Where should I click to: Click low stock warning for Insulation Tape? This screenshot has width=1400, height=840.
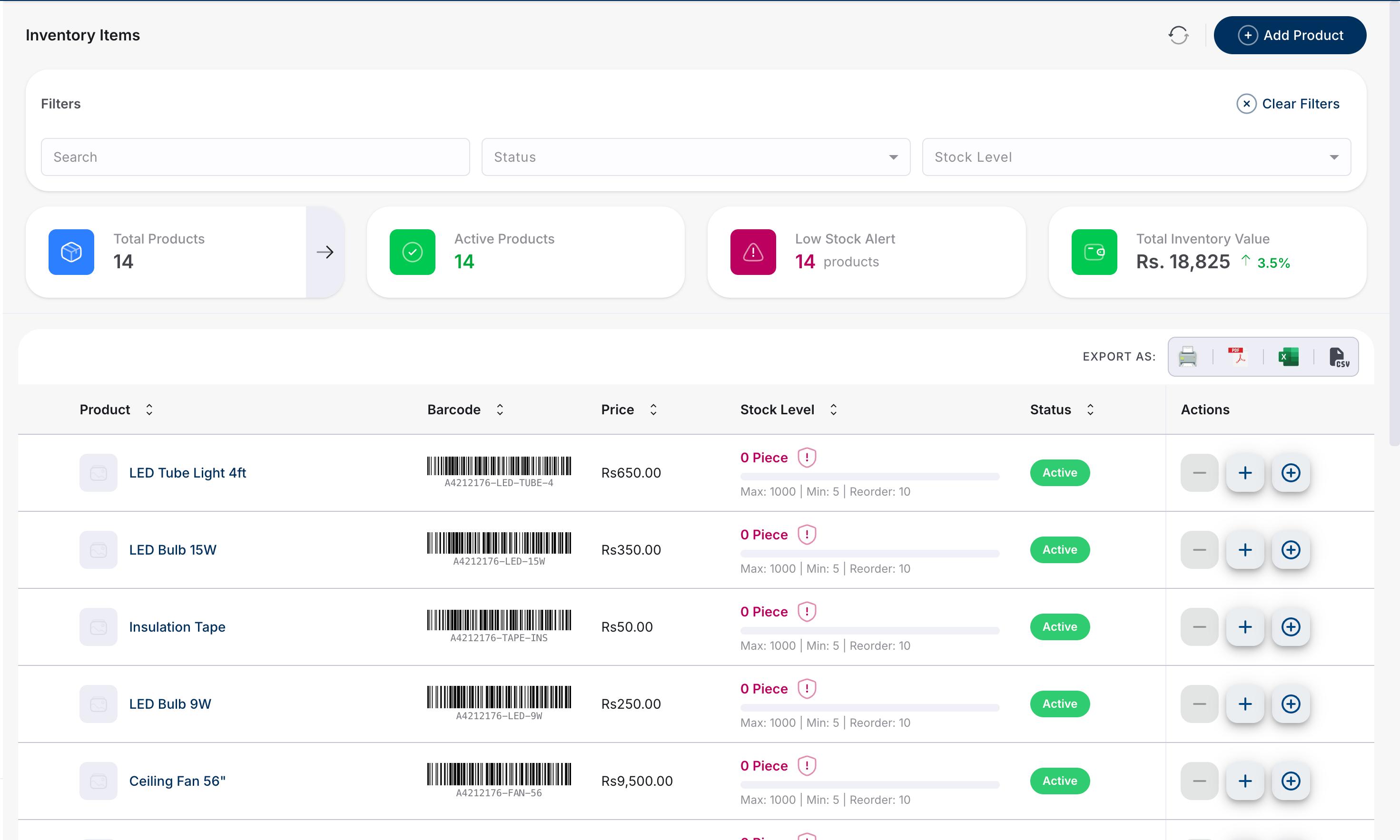807,611
